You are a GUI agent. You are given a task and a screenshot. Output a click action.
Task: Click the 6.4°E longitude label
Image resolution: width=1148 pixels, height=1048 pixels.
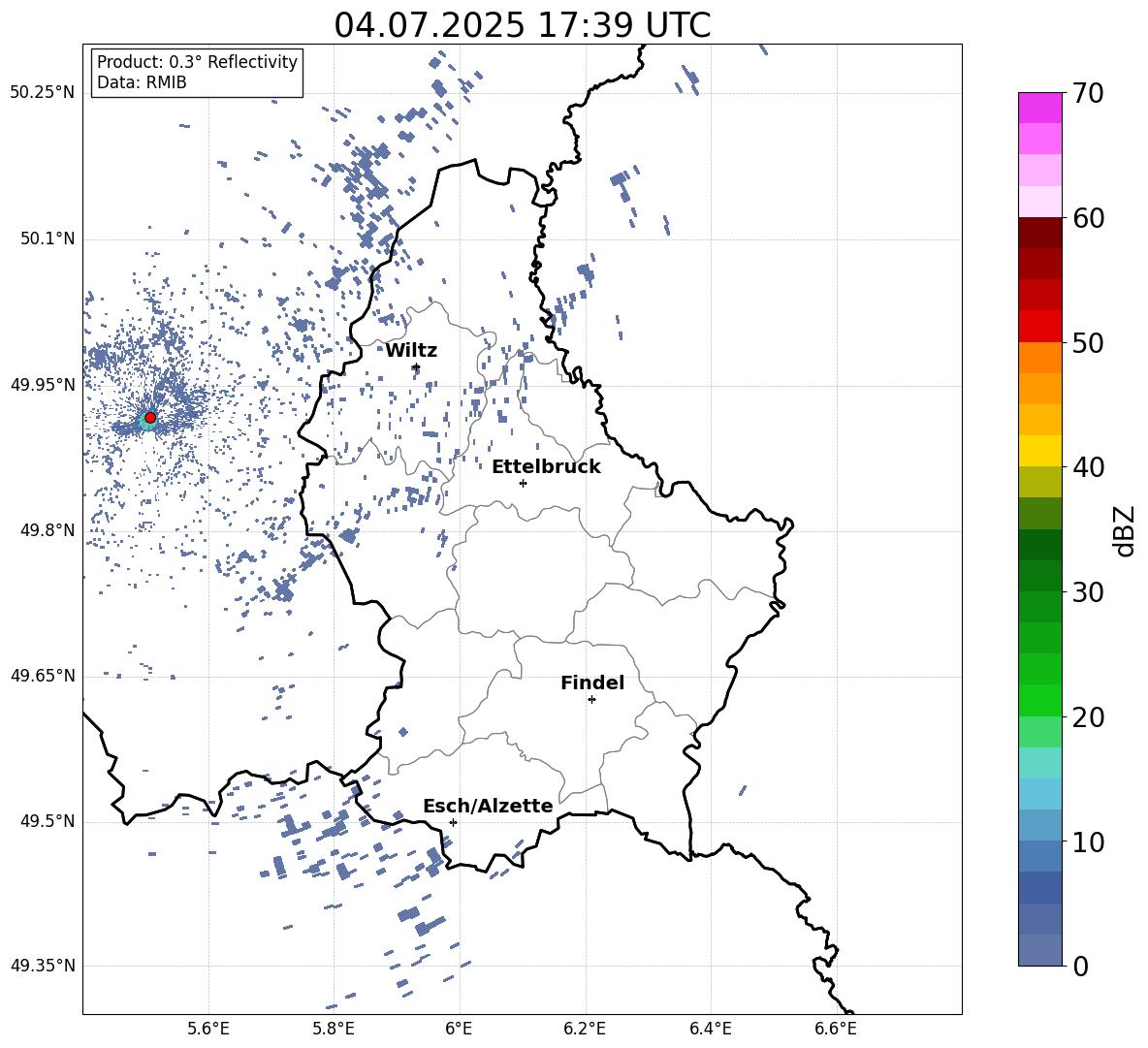pos(710,1029)
